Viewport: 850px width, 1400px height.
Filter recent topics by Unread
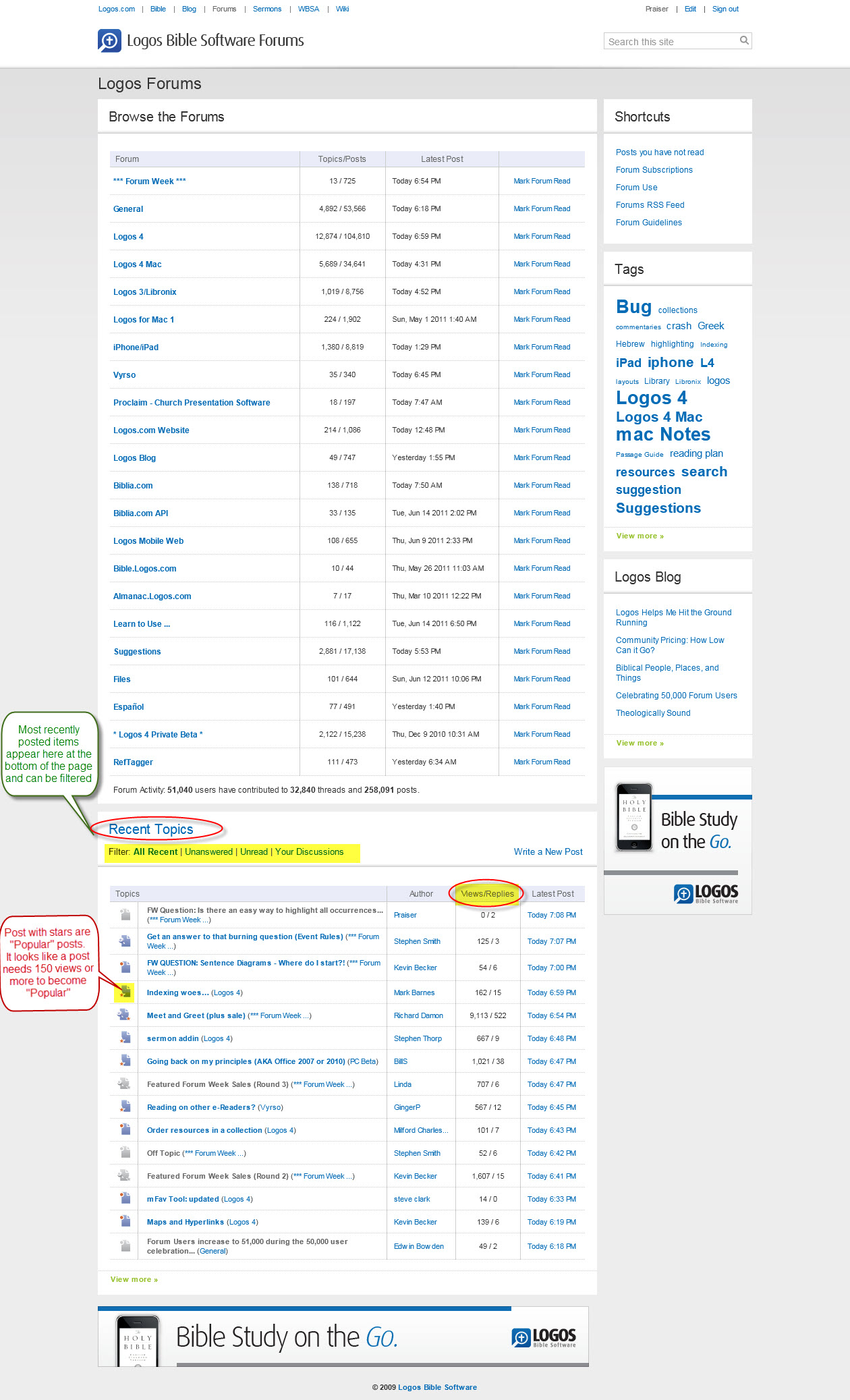click(x=254, y=851)
